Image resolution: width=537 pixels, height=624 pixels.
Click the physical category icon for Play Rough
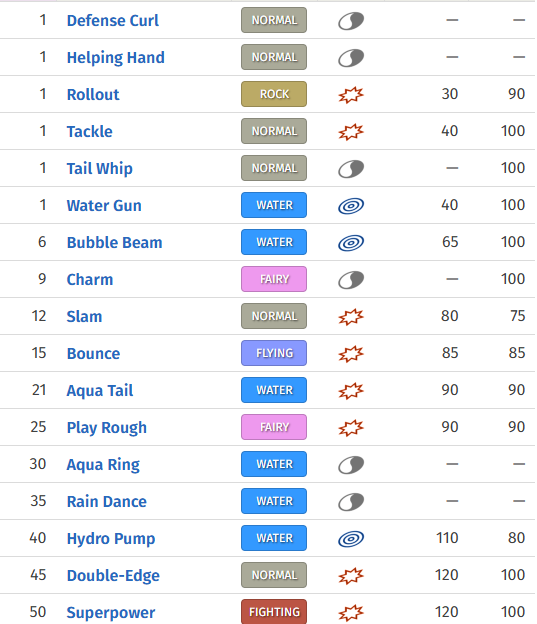click(351, 428)
